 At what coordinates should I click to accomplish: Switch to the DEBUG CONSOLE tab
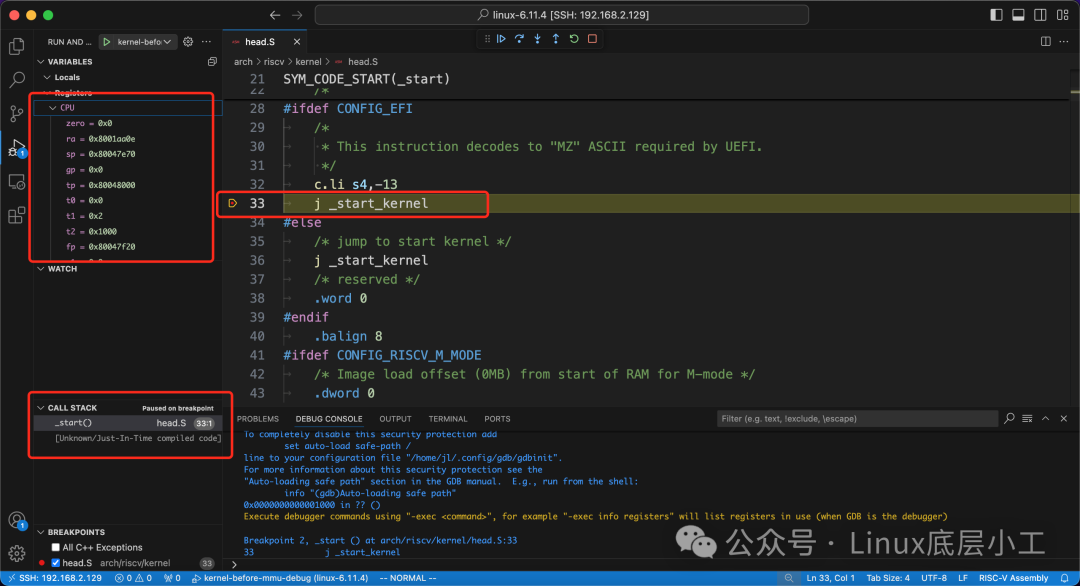tap(329, 419)
